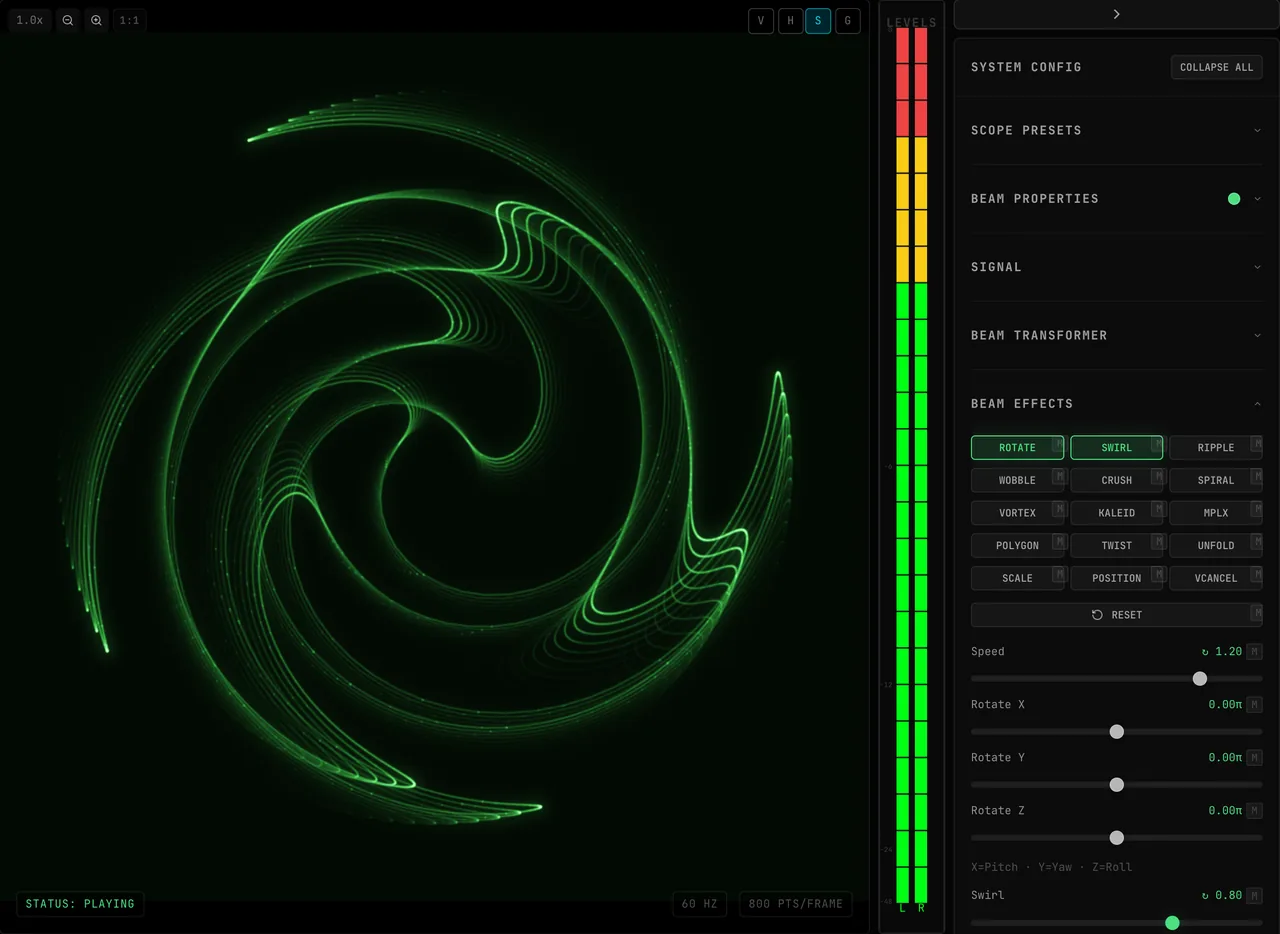Click the green dot in Beam Properties
This screenshot has height=934, width=1280.
tap(1234, 199)
